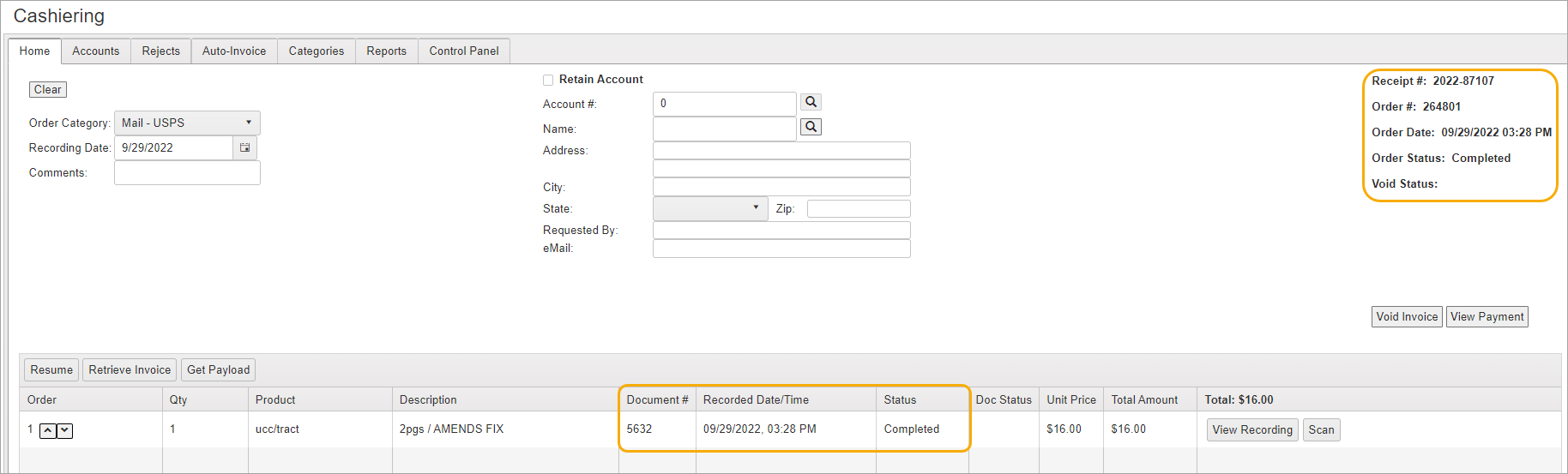Move order line down with arrow
This screenshot has width=1568, height=474.
click(65, 430)
